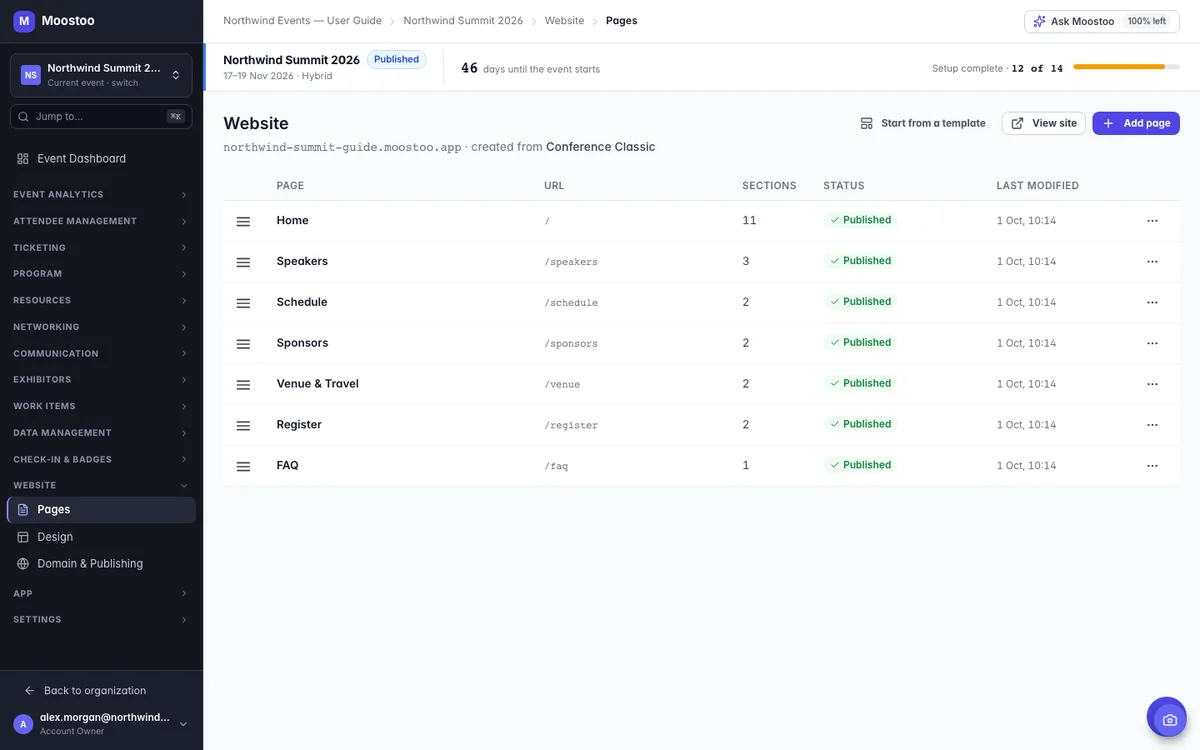Go to the Website breadcrumb
The width and height of the screenshot is (1200, 750).
(x=564, y=21)
